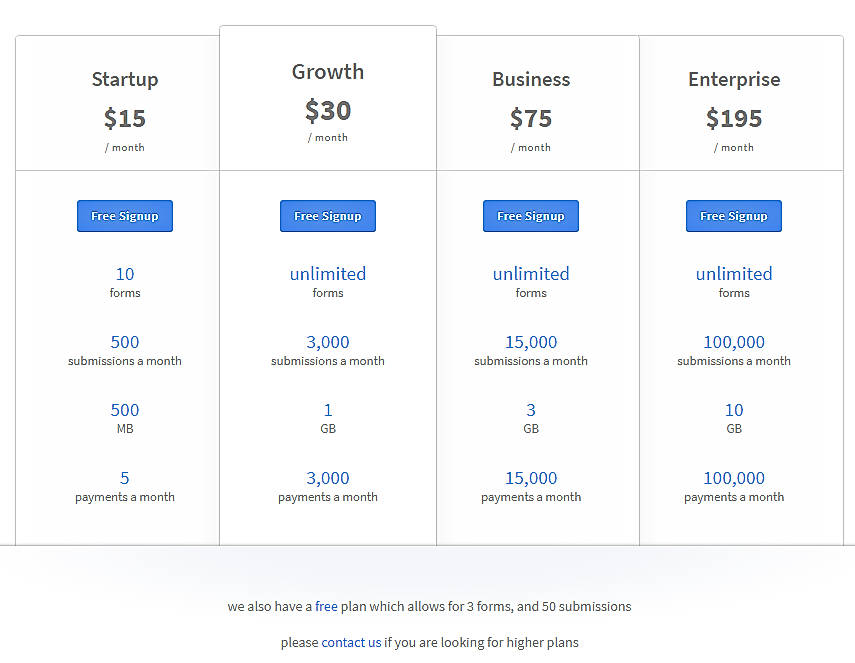Image resolution: width=855 pixels, height=663 pixels.
Task: Click Free Signup under the Growth plan
Action: pos(328,216)
